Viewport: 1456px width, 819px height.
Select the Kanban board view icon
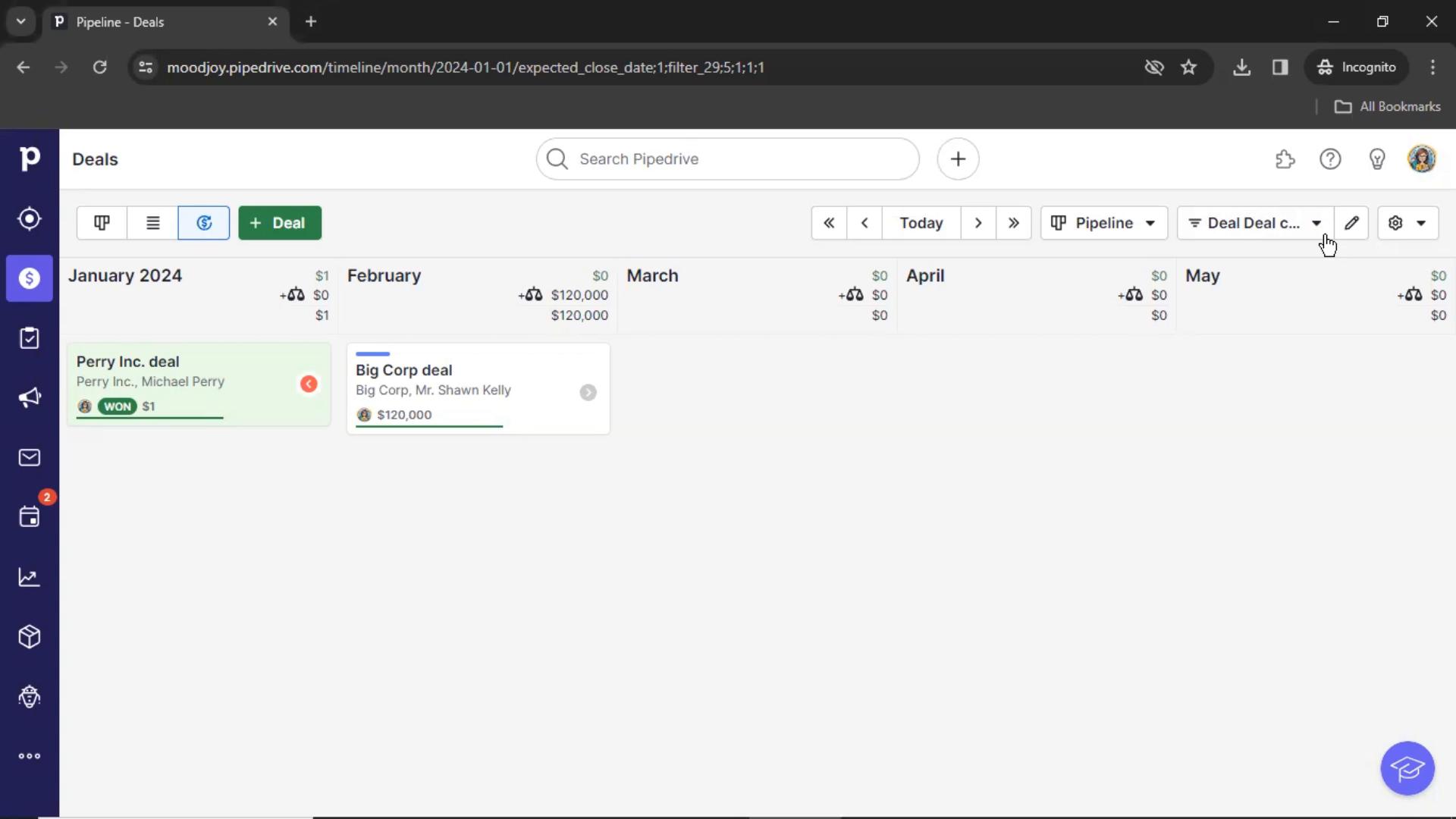pyautogui.click(x=101, y=222)
